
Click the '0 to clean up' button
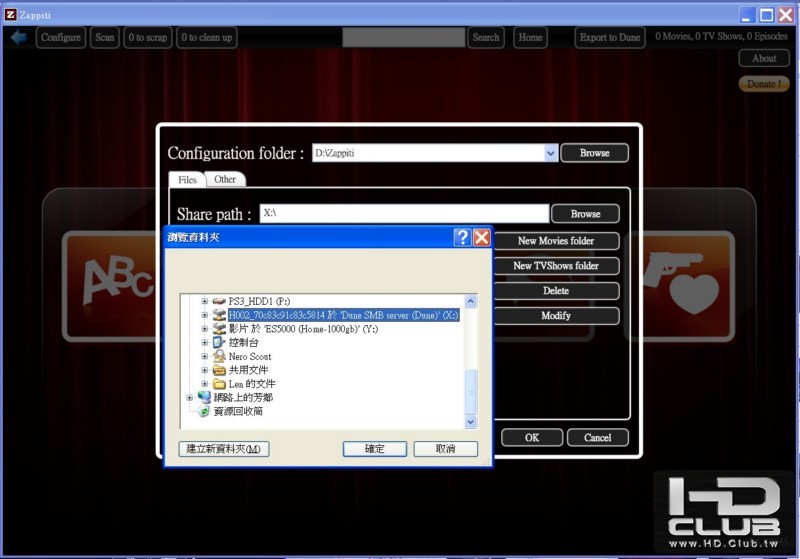207,37
